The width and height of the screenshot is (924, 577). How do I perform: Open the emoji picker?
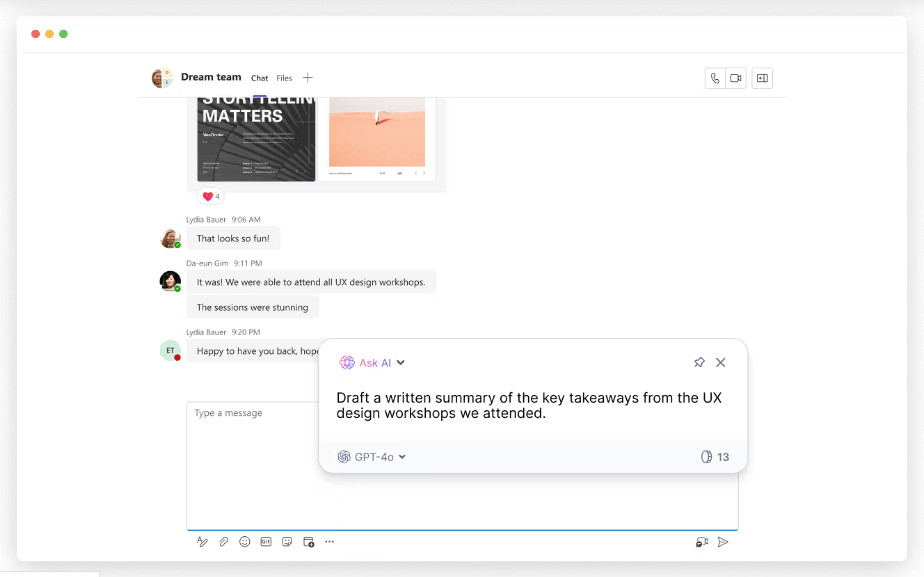point(245,542)
